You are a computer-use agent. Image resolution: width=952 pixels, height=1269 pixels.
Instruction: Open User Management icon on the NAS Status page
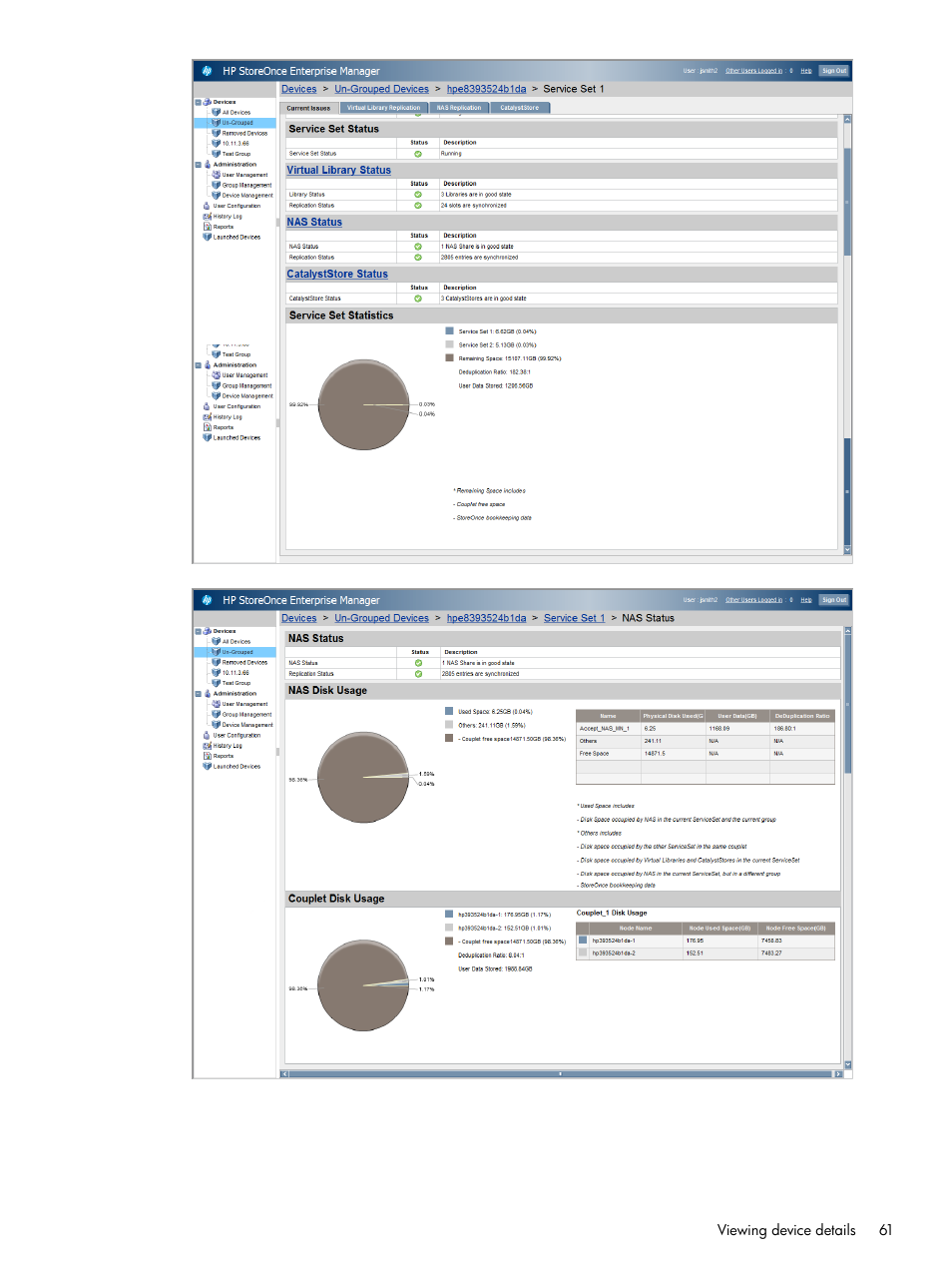coord(216,704)
